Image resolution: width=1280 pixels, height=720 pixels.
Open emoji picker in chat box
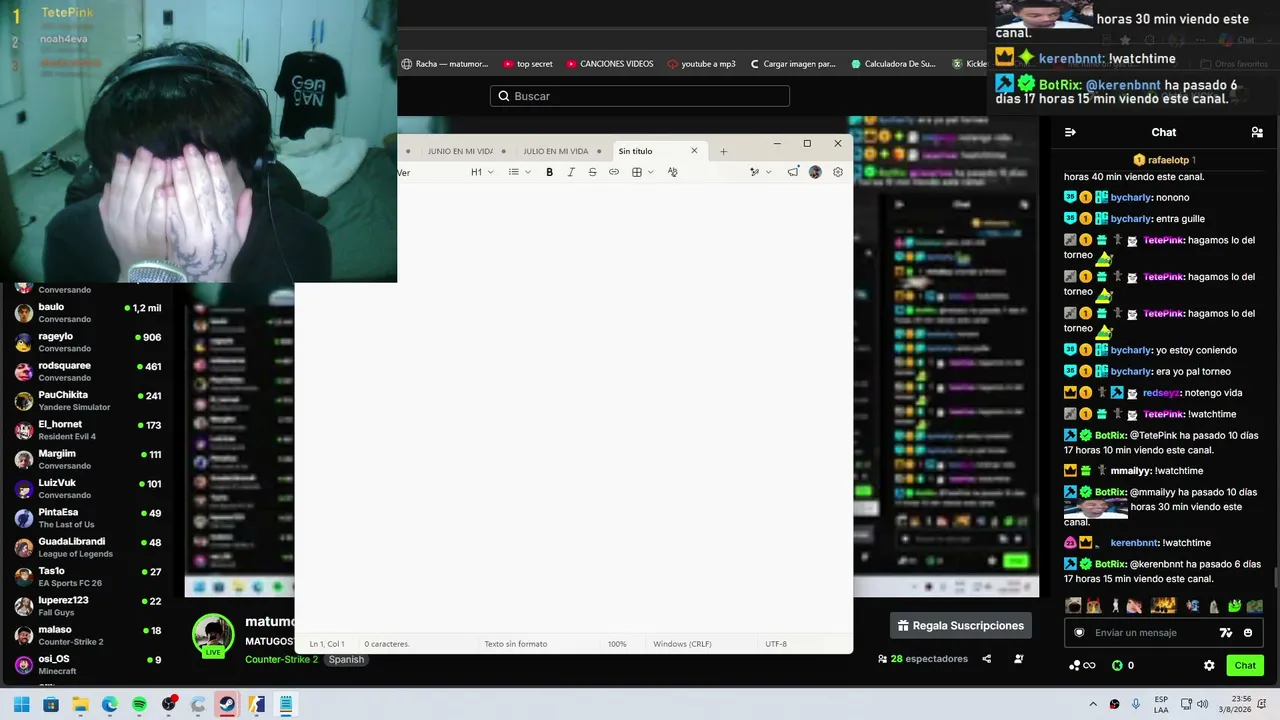tap(1248, 633)
